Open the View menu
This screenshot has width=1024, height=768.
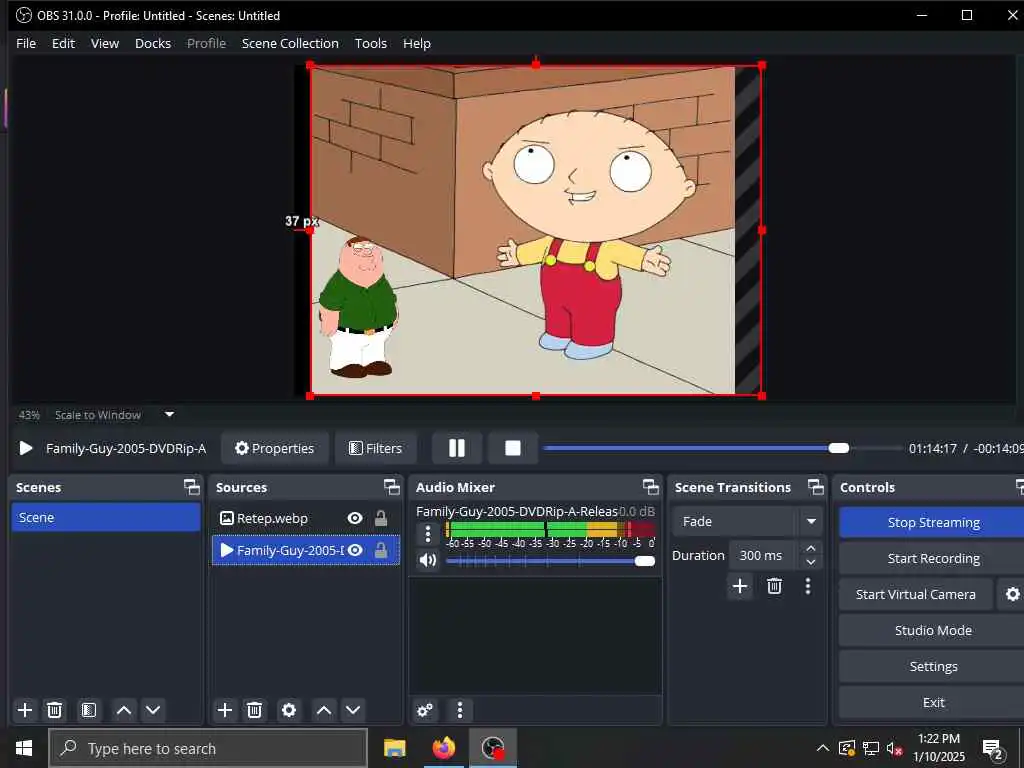pyautogui.click(x=104, y=43)
